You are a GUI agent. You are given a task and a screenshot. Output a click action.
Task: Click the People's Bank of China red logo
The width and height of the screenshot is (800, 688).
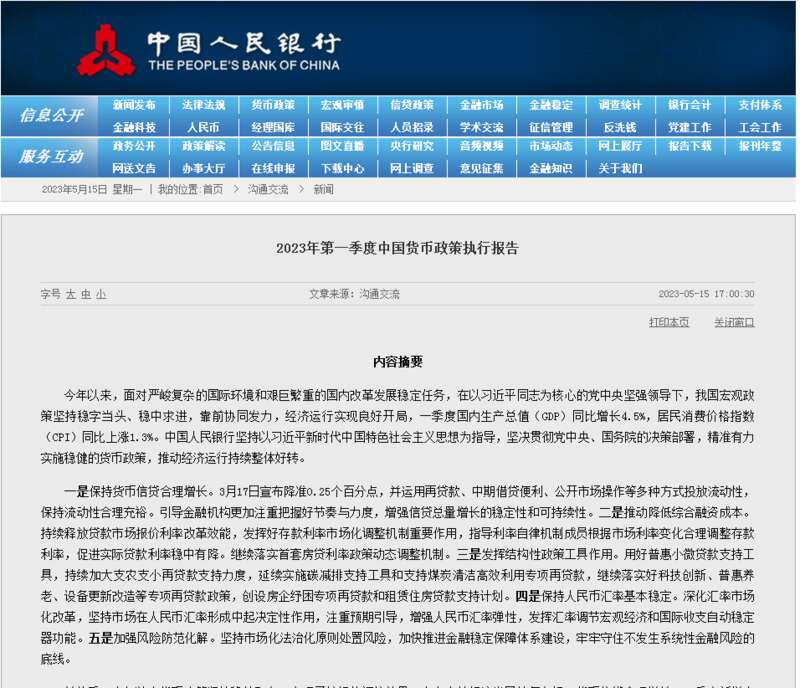point(106,51)
